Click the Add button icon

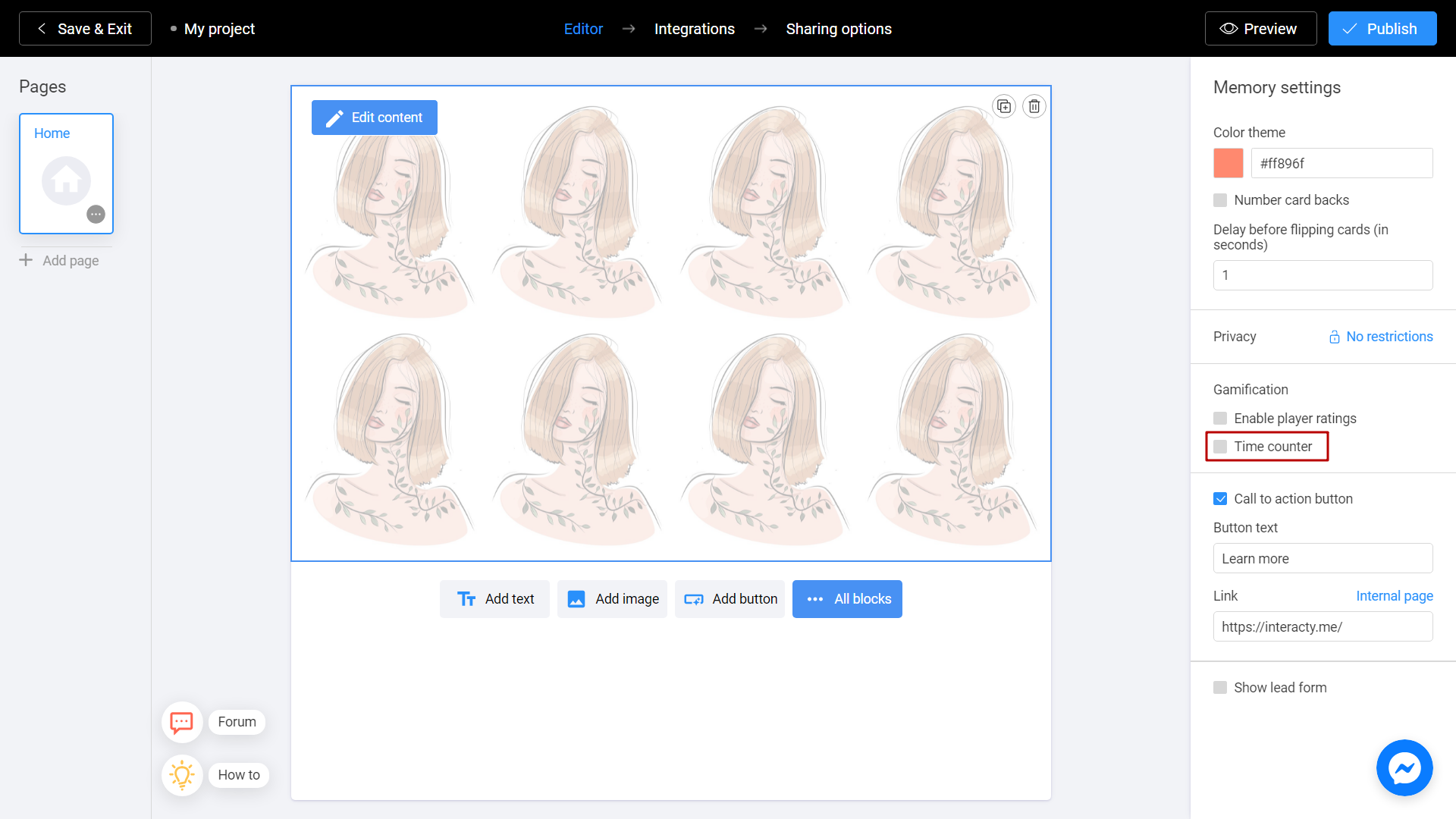693,599
